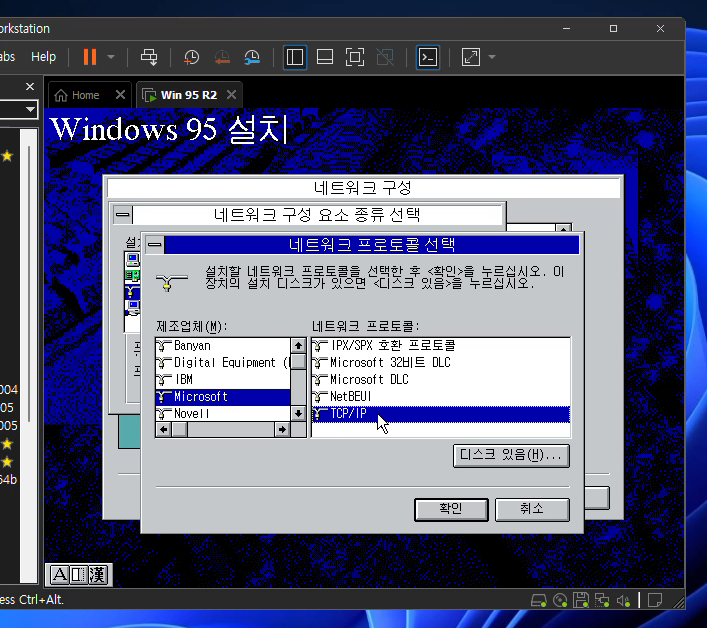707x628 pixels.
Task: Click the adapter component icon behind the dialog
Action: pyautogui.click(x=133, y=275)
